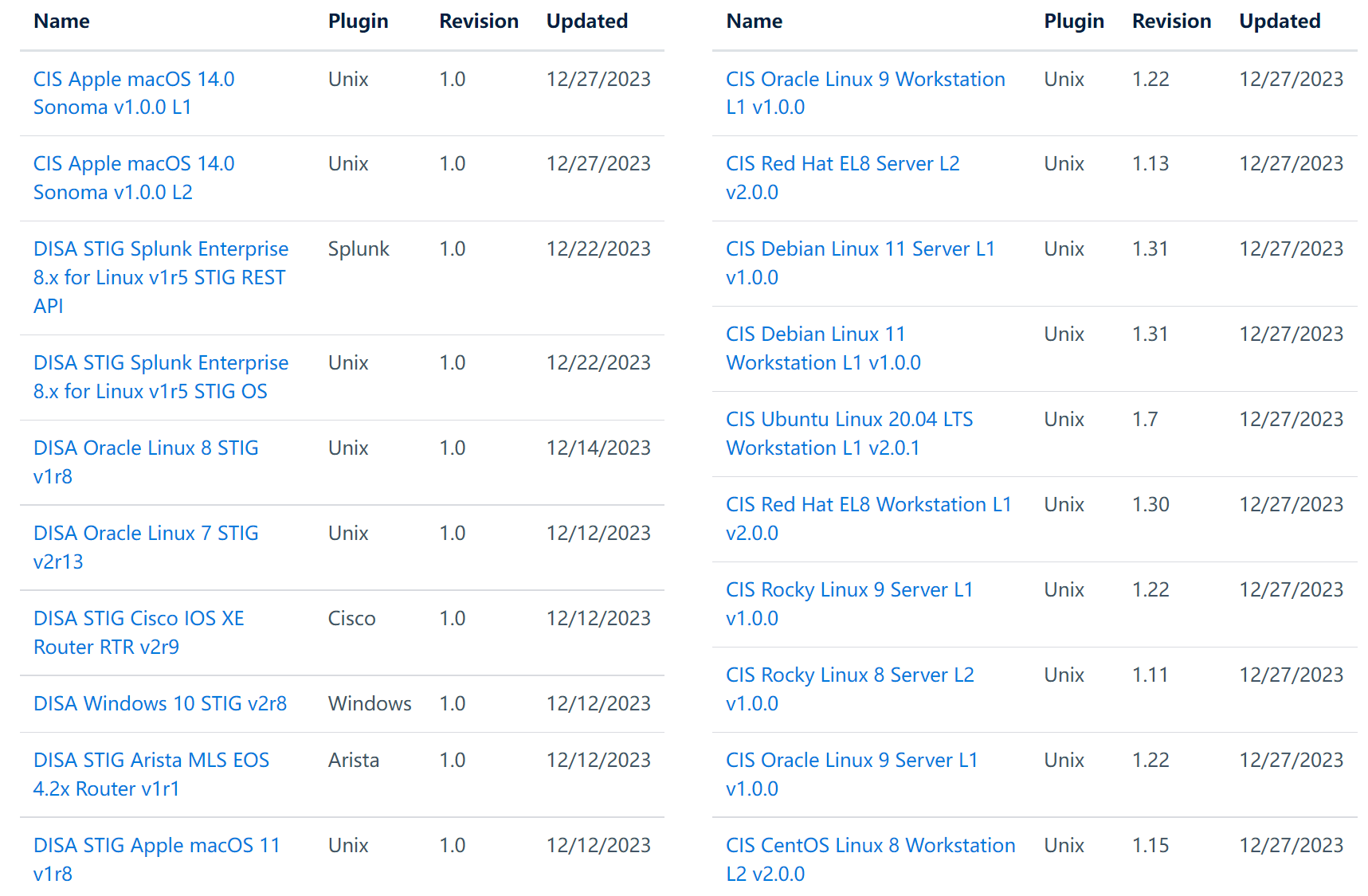The width and height of the screenshot is (1368, 896).
Task: Select revision 1.13 for Red Hat EL8 Server
Action: 1150,163
